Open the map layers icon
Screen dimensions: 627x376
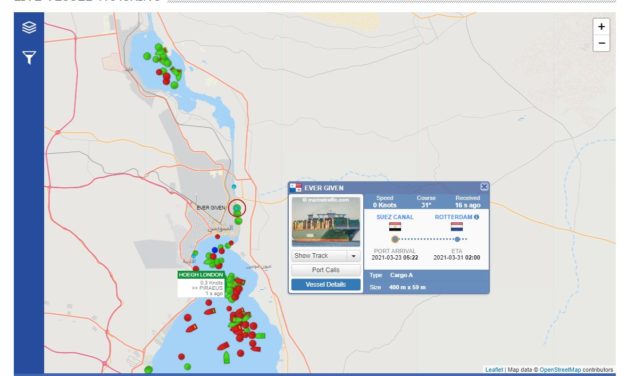click(29, 27)
